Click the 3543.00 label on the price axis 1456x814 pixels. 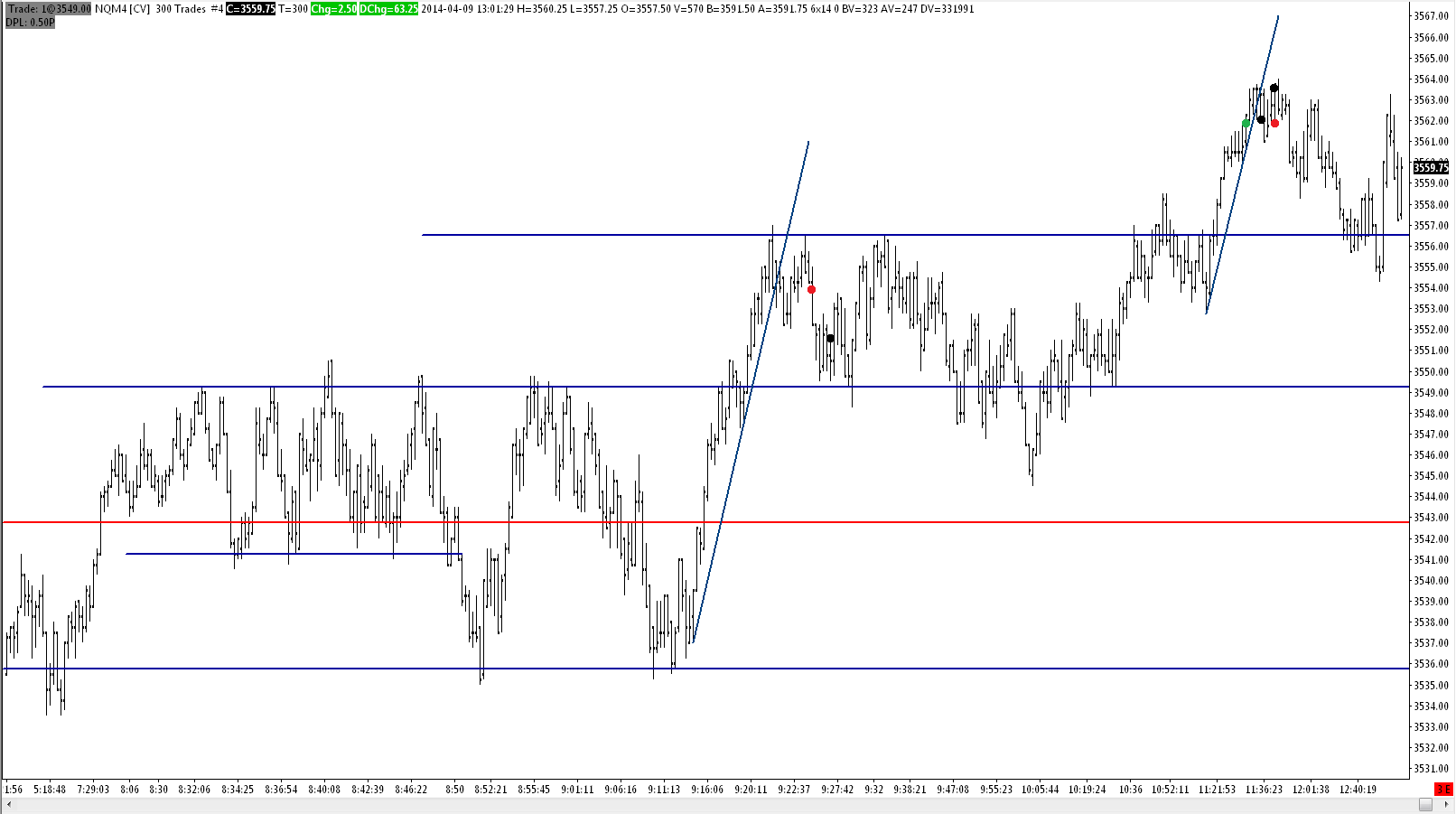[x=1431, y=518]
